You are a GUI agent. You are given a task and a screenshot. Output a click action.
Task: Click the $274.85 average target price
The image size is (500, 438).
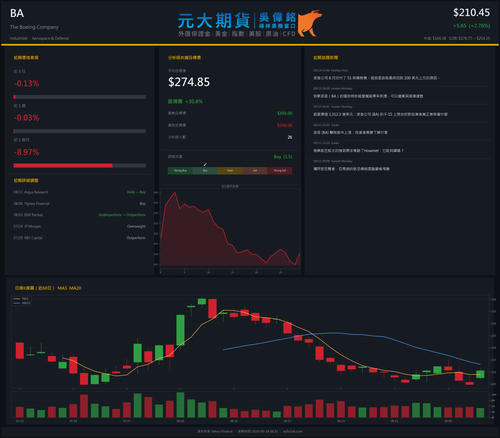point(189,82)
